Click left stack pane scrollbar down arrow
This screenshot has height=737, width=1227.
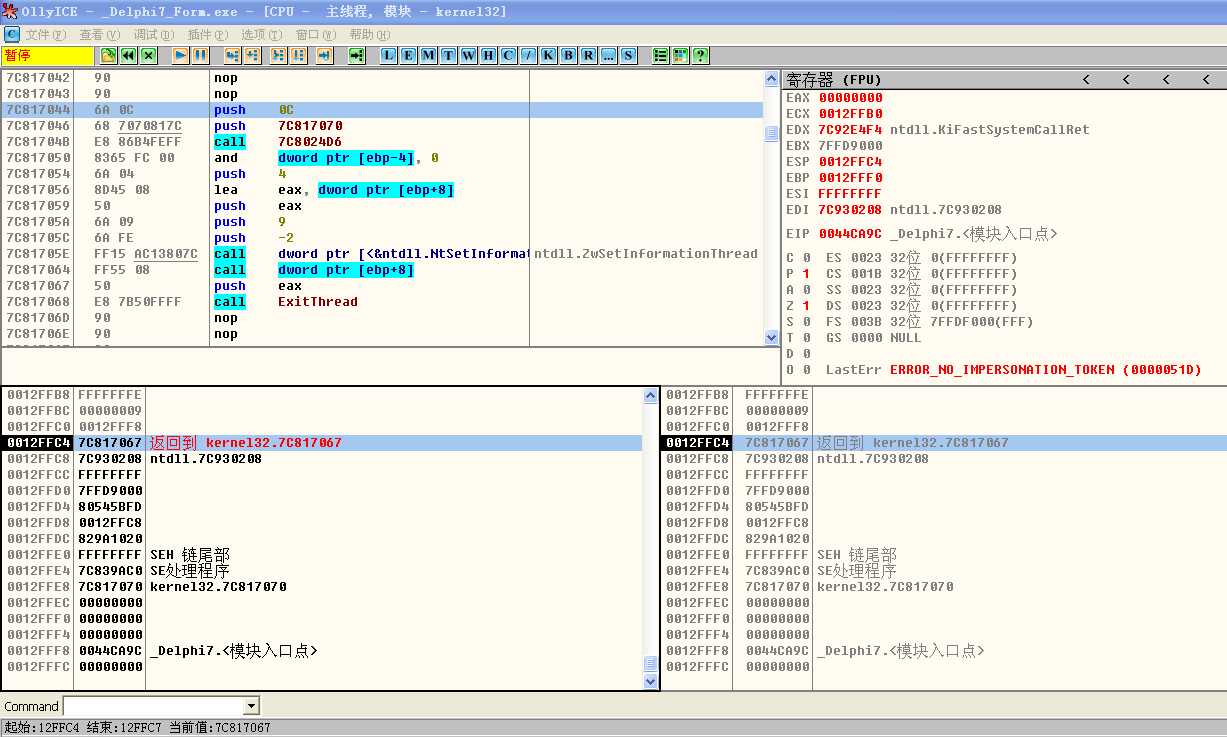coord(651,681)
